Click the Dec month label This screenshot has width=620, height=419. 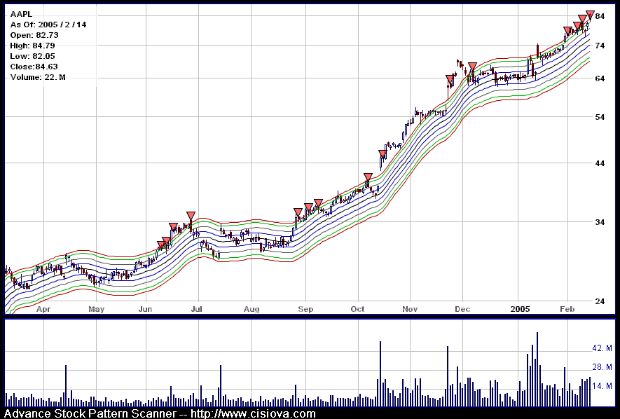(462, 309)
